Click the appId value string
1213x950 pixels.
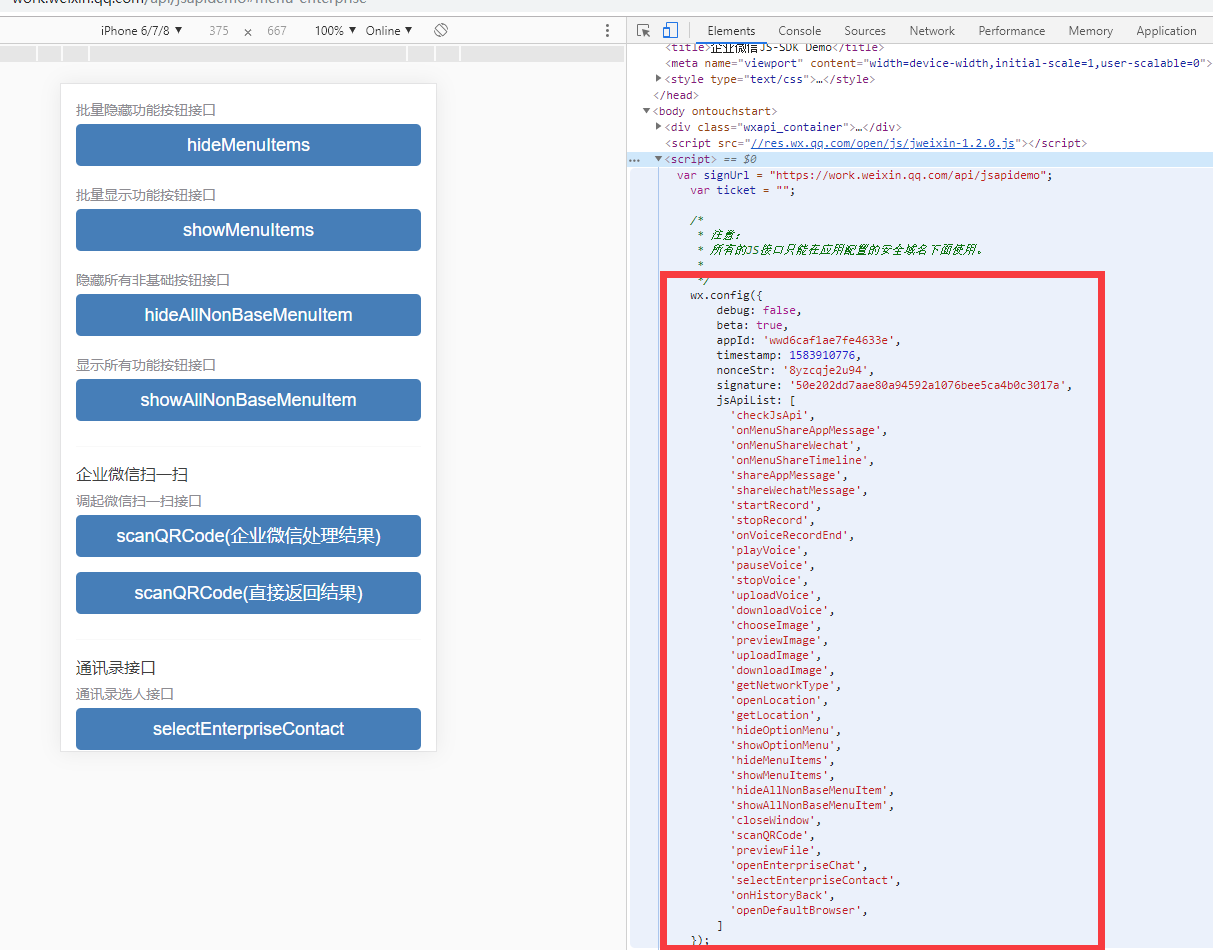[829, 340]
